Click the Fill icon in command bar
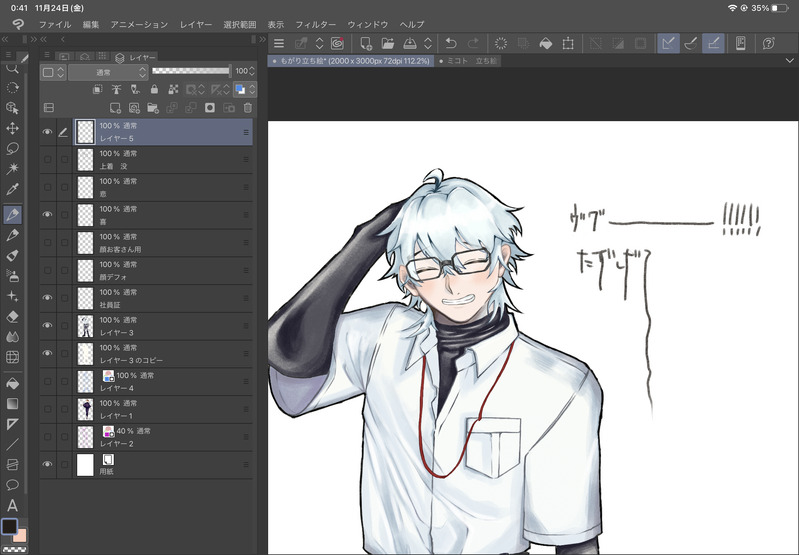This screenshot has width=799, height=555. 545,43
